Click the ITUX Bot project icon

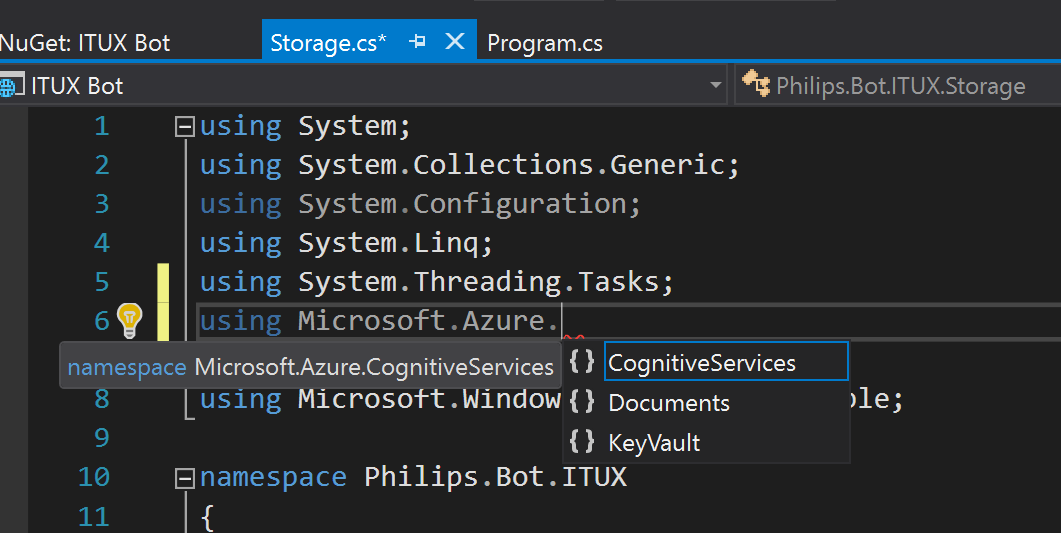click(x=8, y=87)
